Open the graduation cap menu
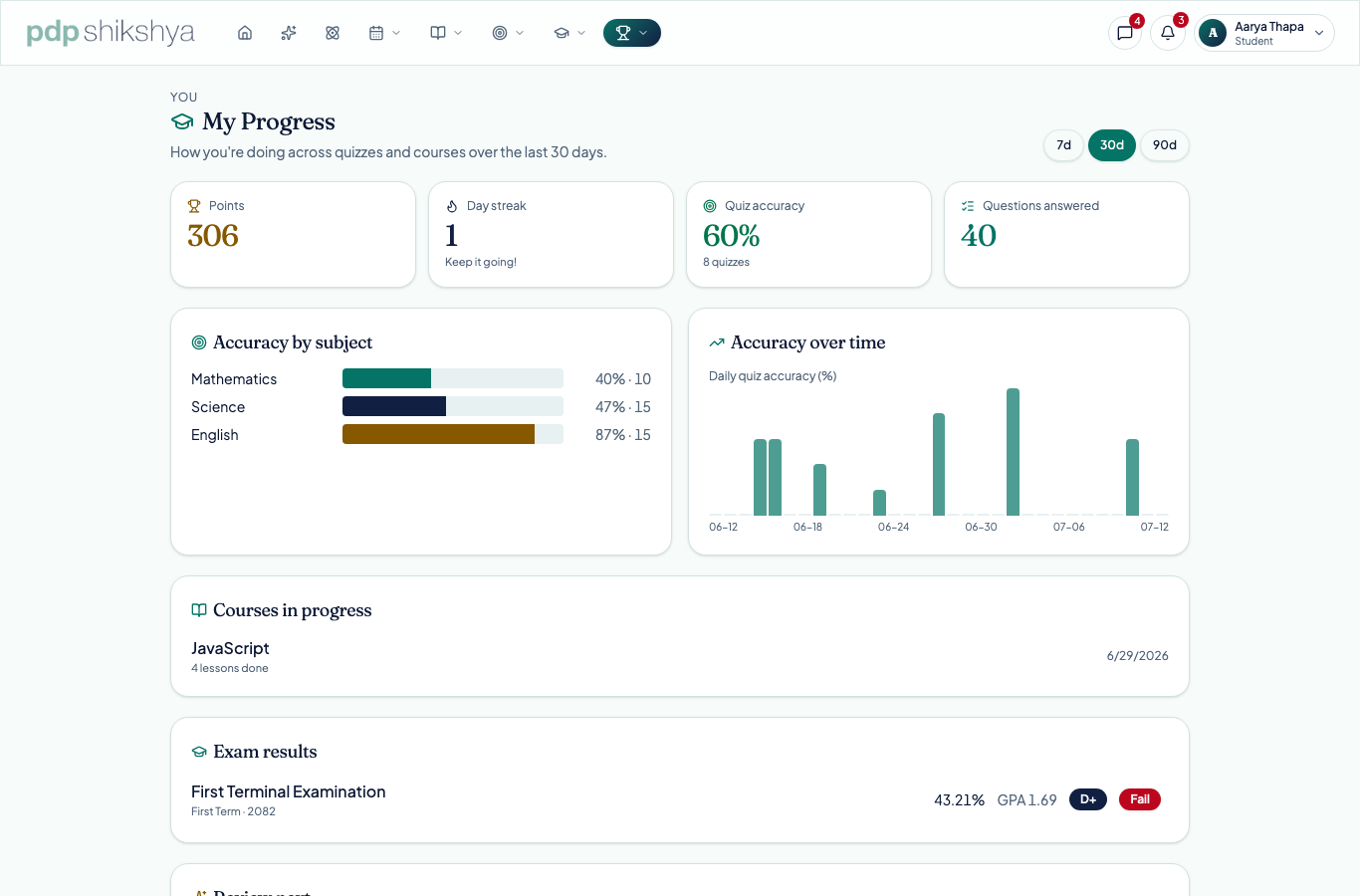The height and width of the screenshot is (896, 1360). (569, 33)
